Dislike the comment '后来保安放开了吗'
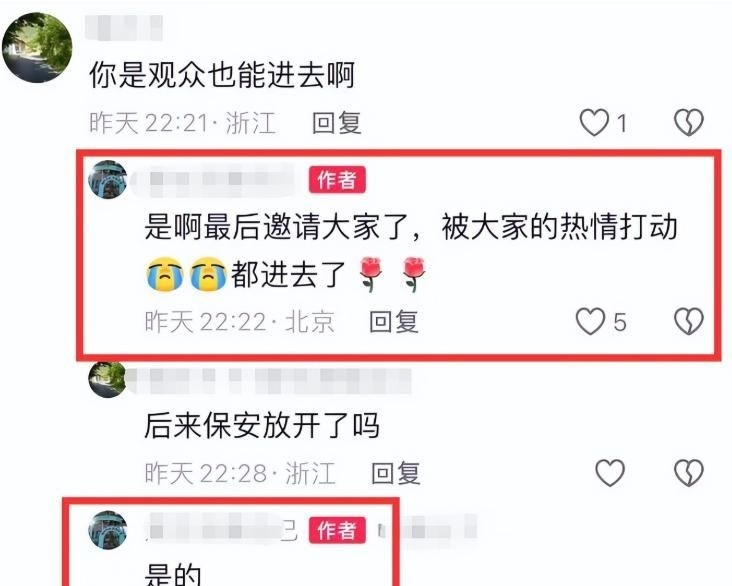Screen dimensions: 732x586 (689, 473)
